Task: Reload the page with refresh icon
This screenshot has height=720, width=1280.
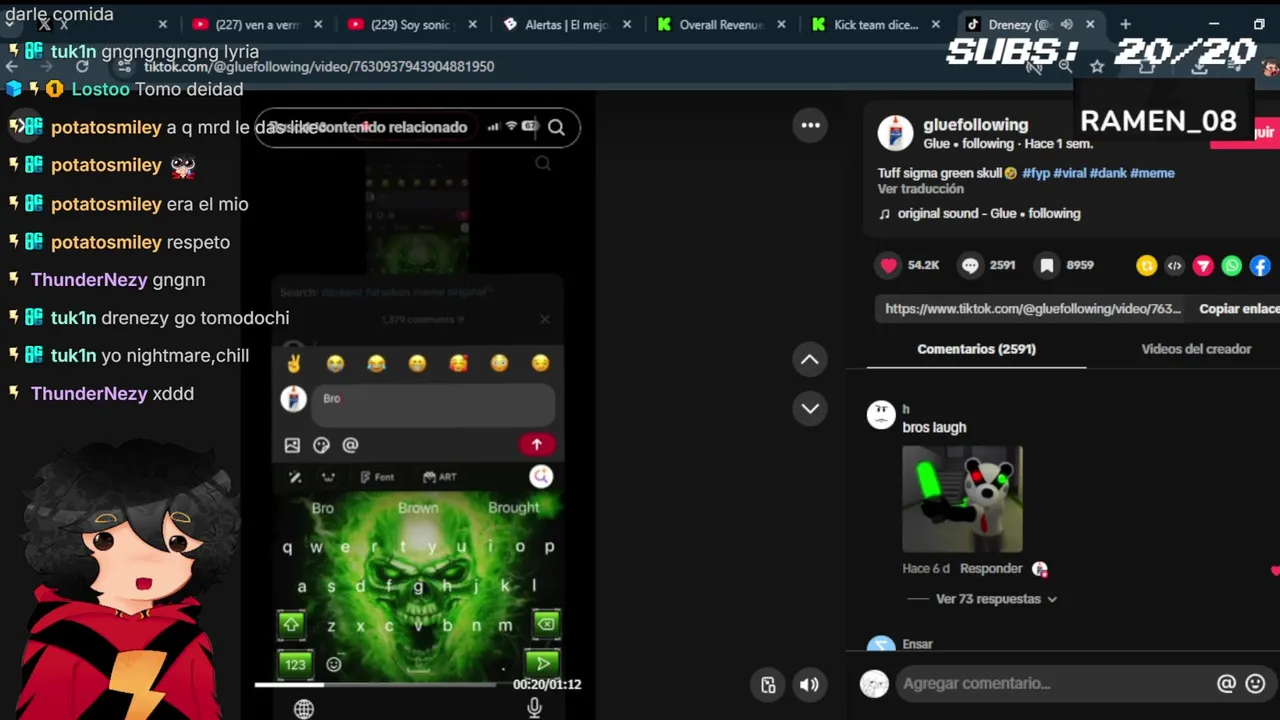Action: tap(82, 66)
